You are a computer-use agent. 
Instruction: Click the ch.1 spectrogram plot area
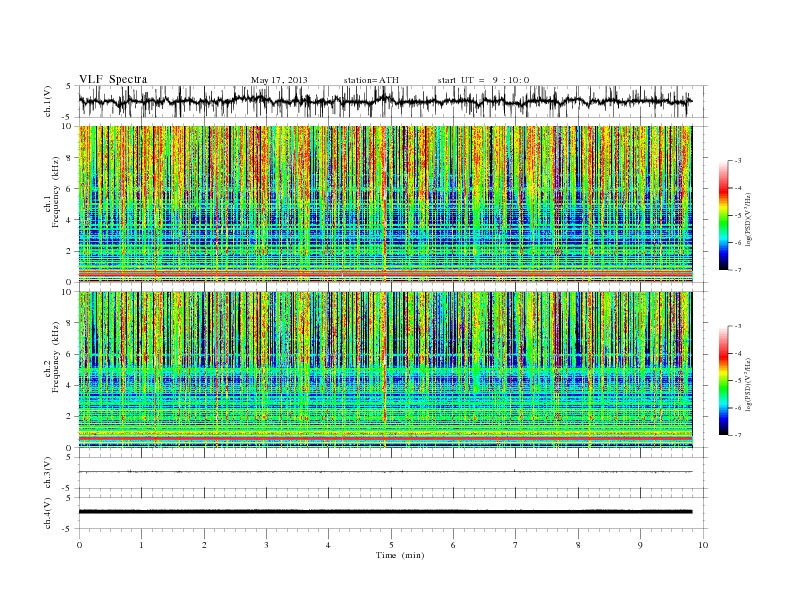point(385,204)
